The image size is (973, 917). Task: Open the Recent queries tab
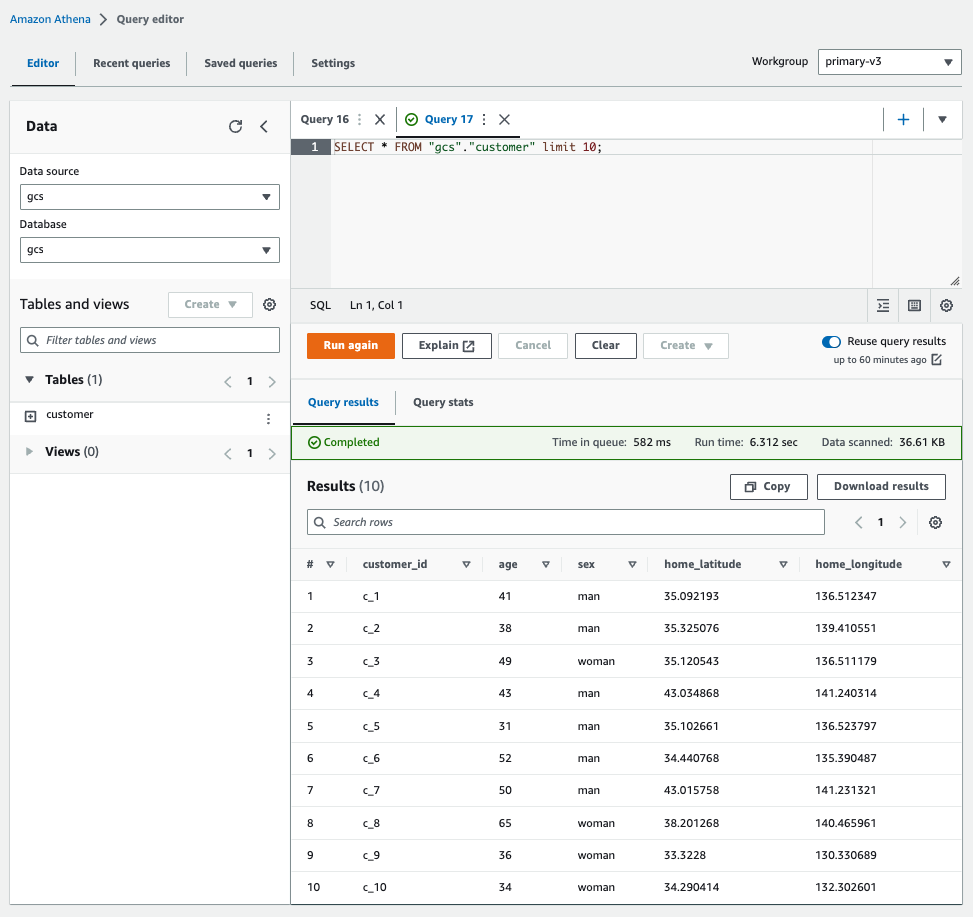click(x=131, y=63)
